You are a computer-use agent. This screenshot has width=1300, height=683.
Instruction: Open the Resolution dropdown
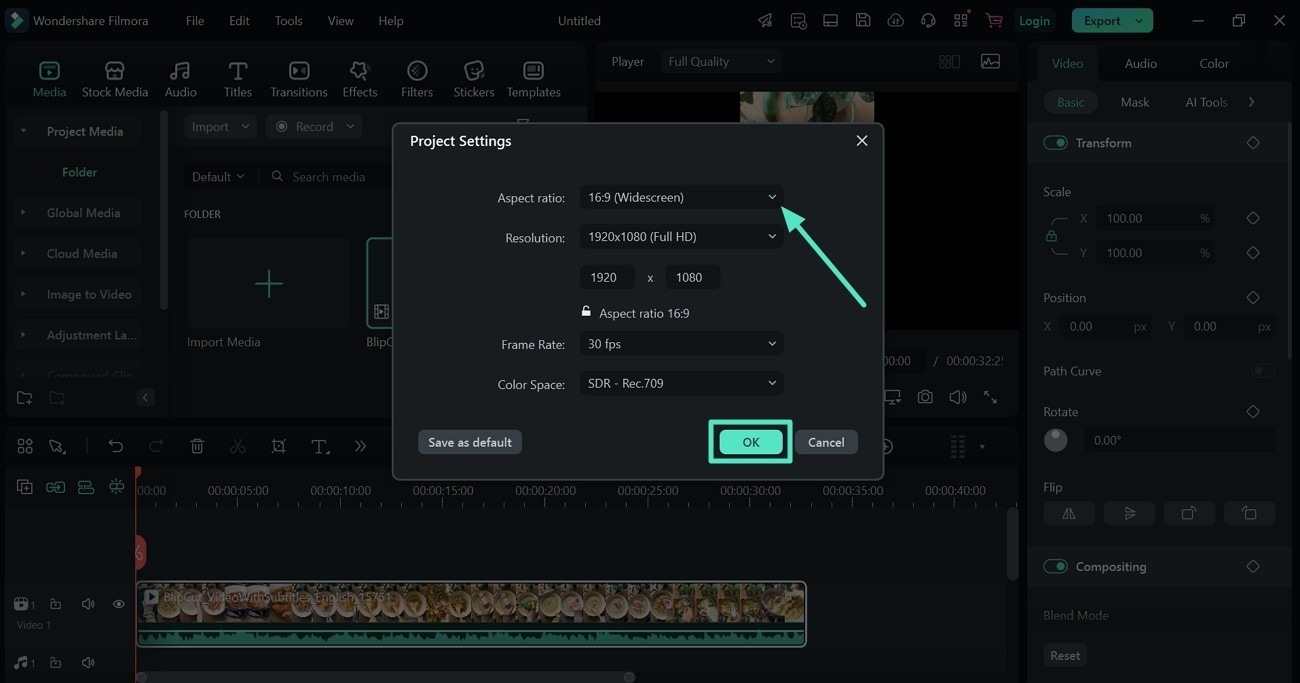click(x=681, y=237)
